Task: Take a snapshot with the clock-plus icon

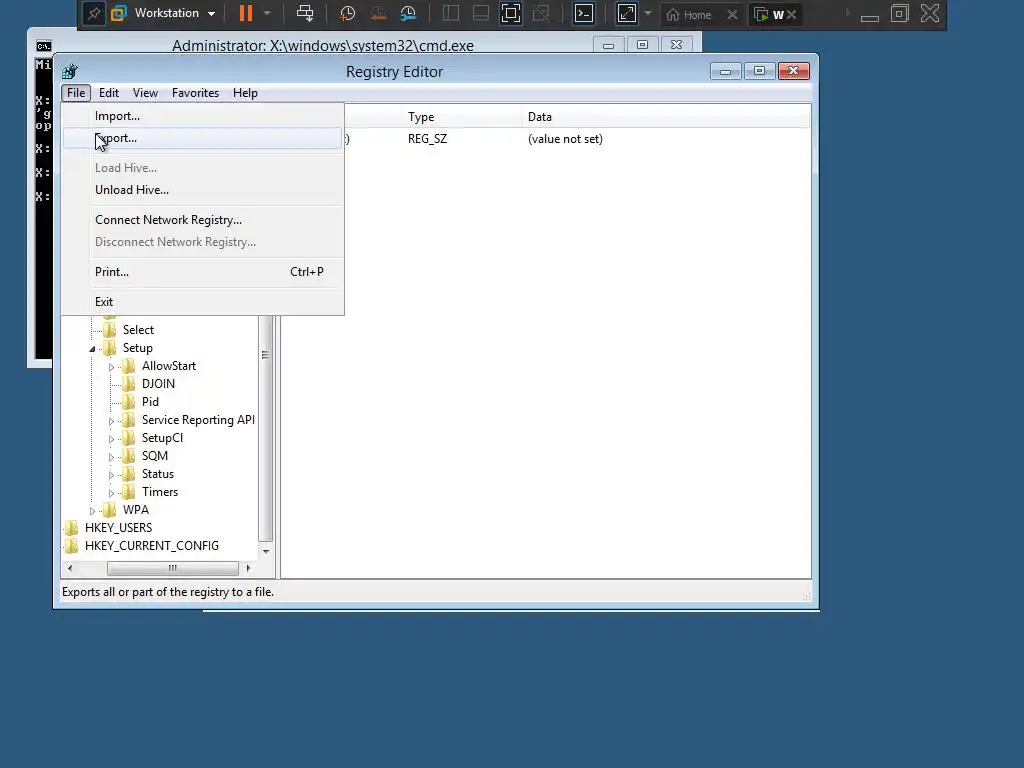Action: coord(347,14)
